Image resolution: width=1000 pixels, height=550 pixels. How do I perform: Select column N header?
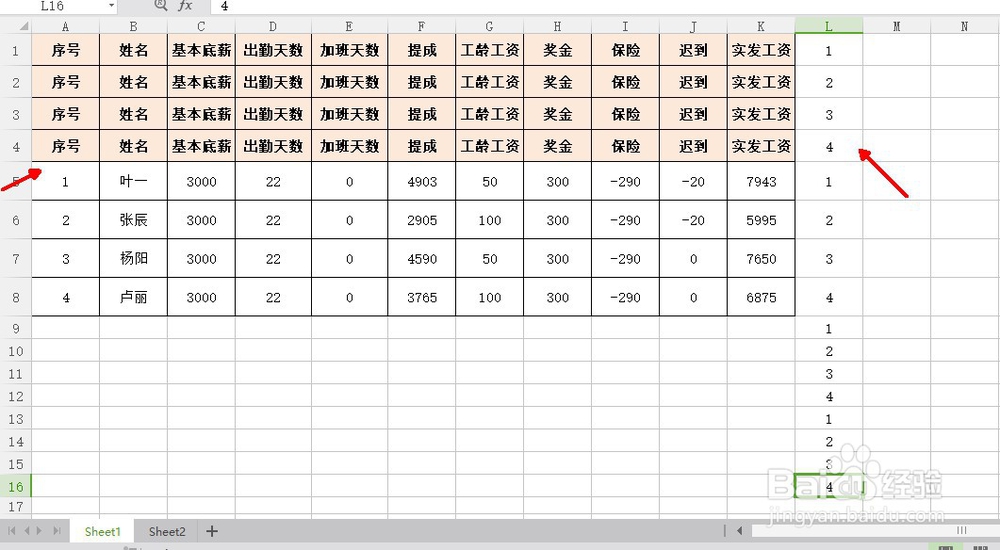pyautogui.click(x=964, y=26)
